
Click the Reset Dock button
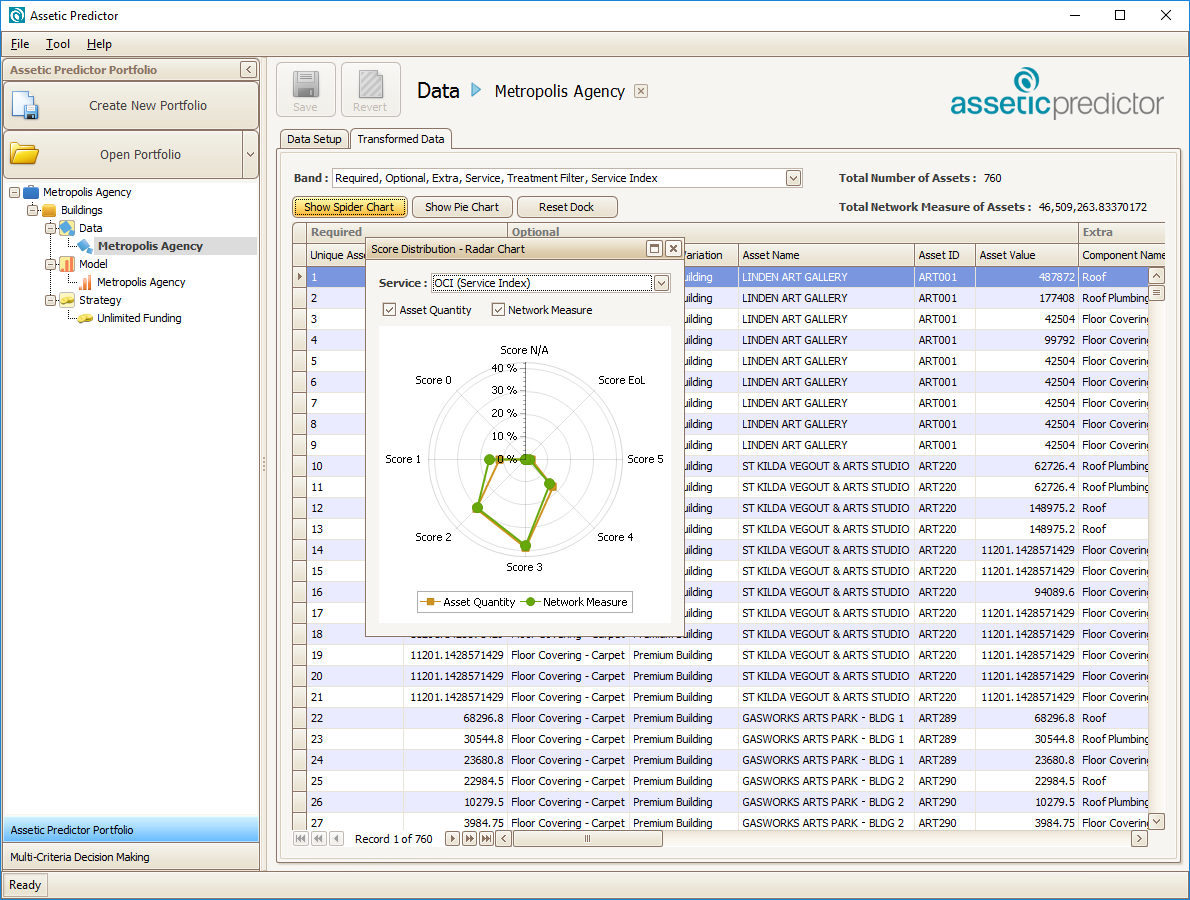point(567,207)
